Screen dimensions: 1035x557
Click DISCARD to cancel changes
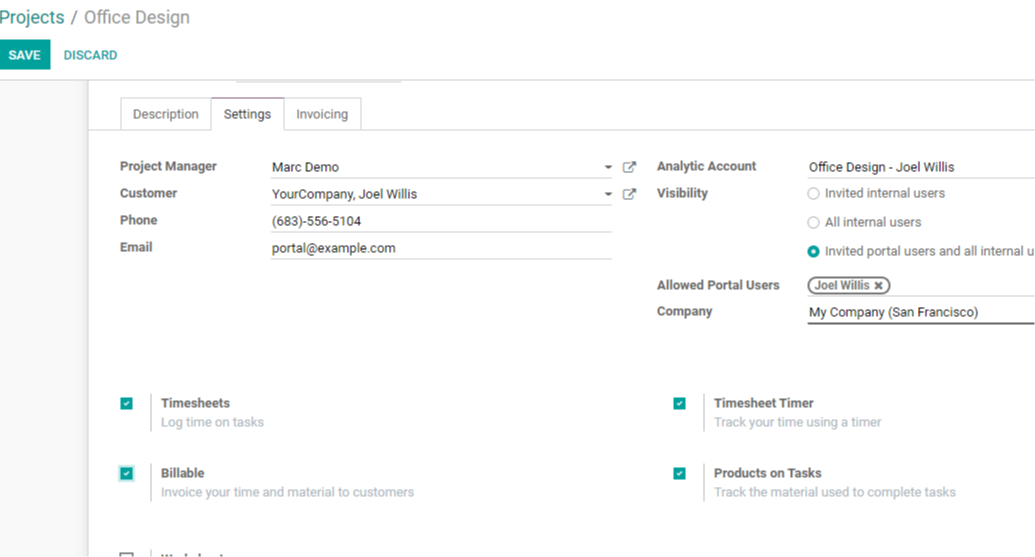tap(90, 55)
